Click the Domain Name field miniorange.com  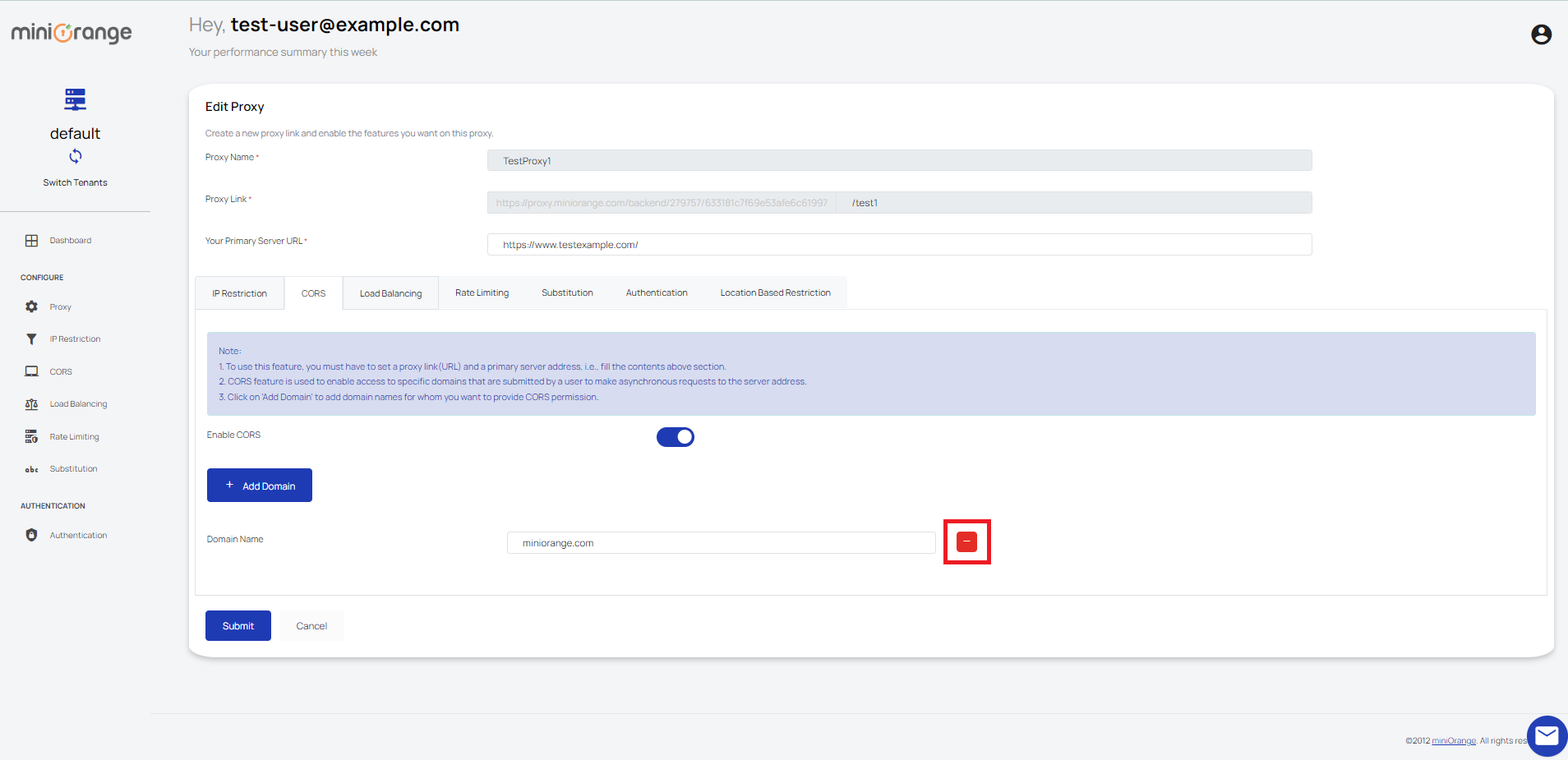[721, 542]
